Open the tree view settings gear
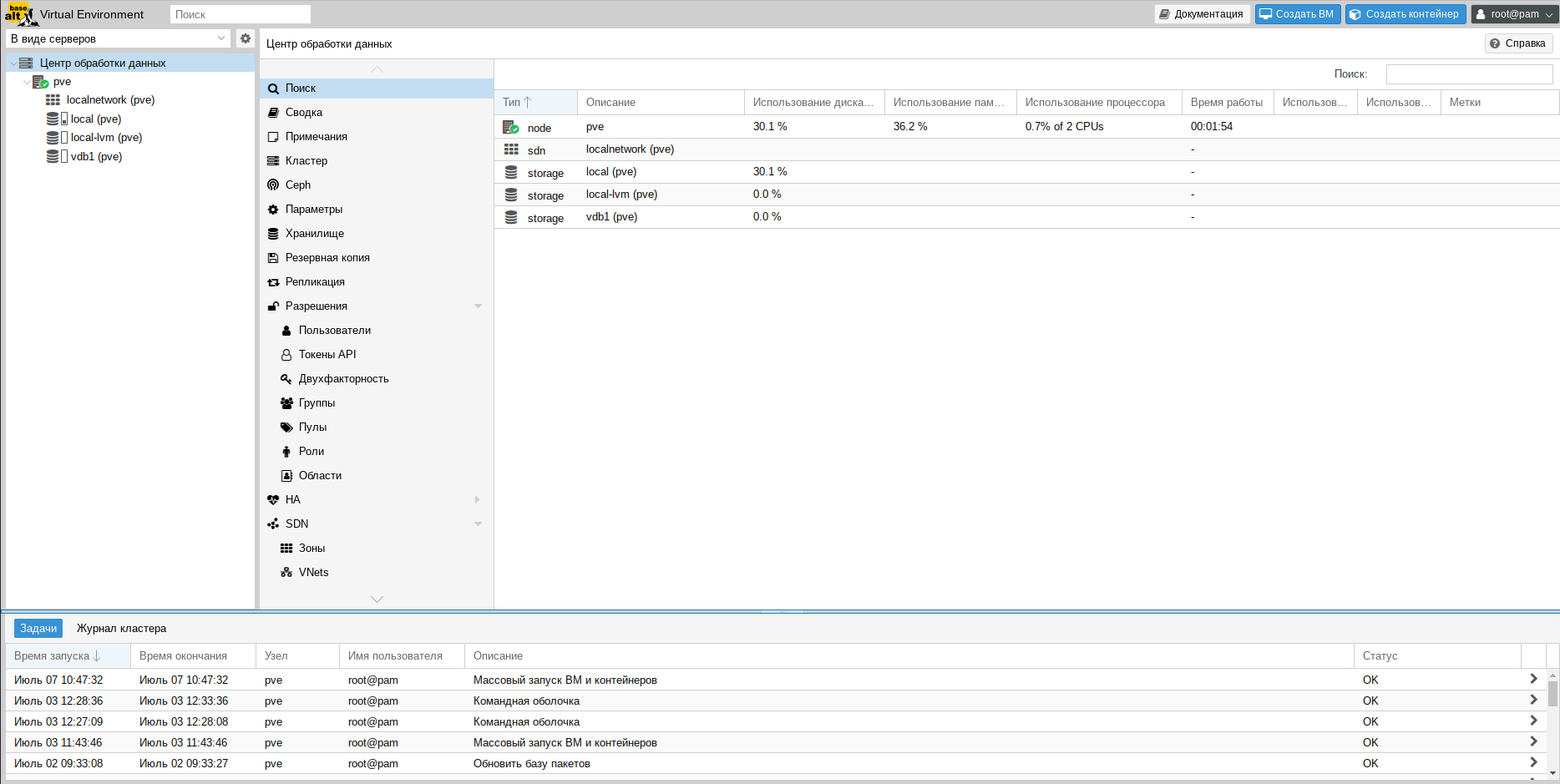 coord(246,38)
